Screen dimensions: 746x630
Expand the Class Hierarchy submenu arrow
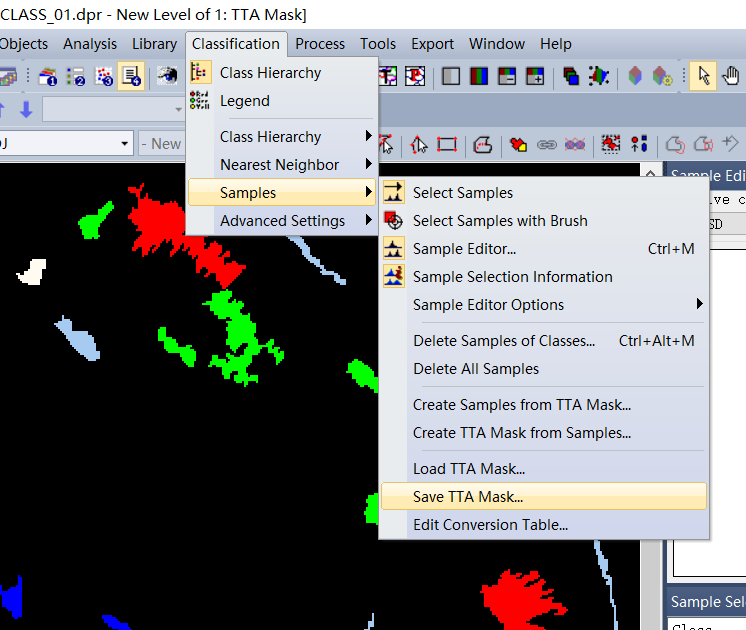coord(368,136)
